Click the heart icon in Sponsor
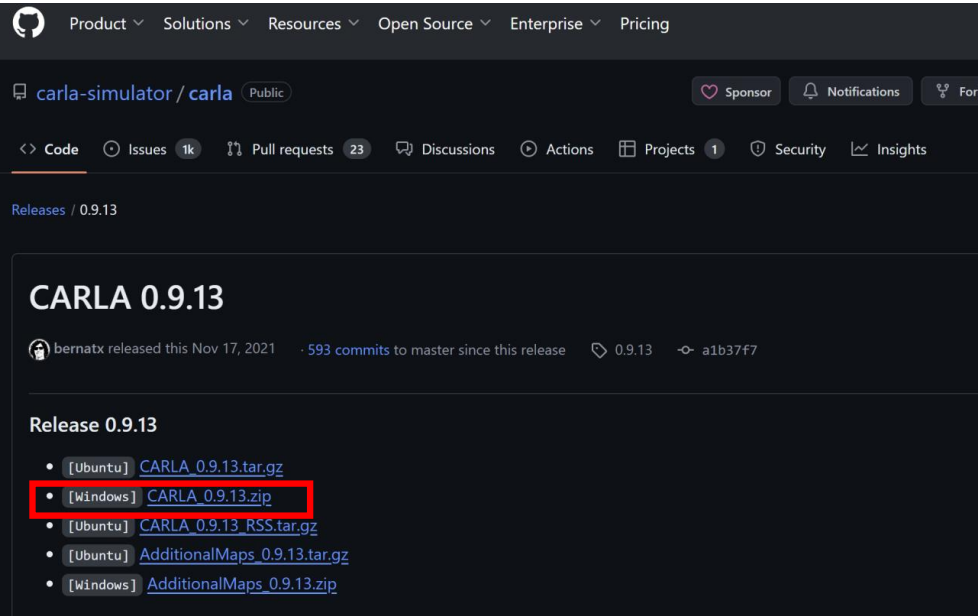The height and width of the screenshot is (616, 978). (x=709, y=92)
